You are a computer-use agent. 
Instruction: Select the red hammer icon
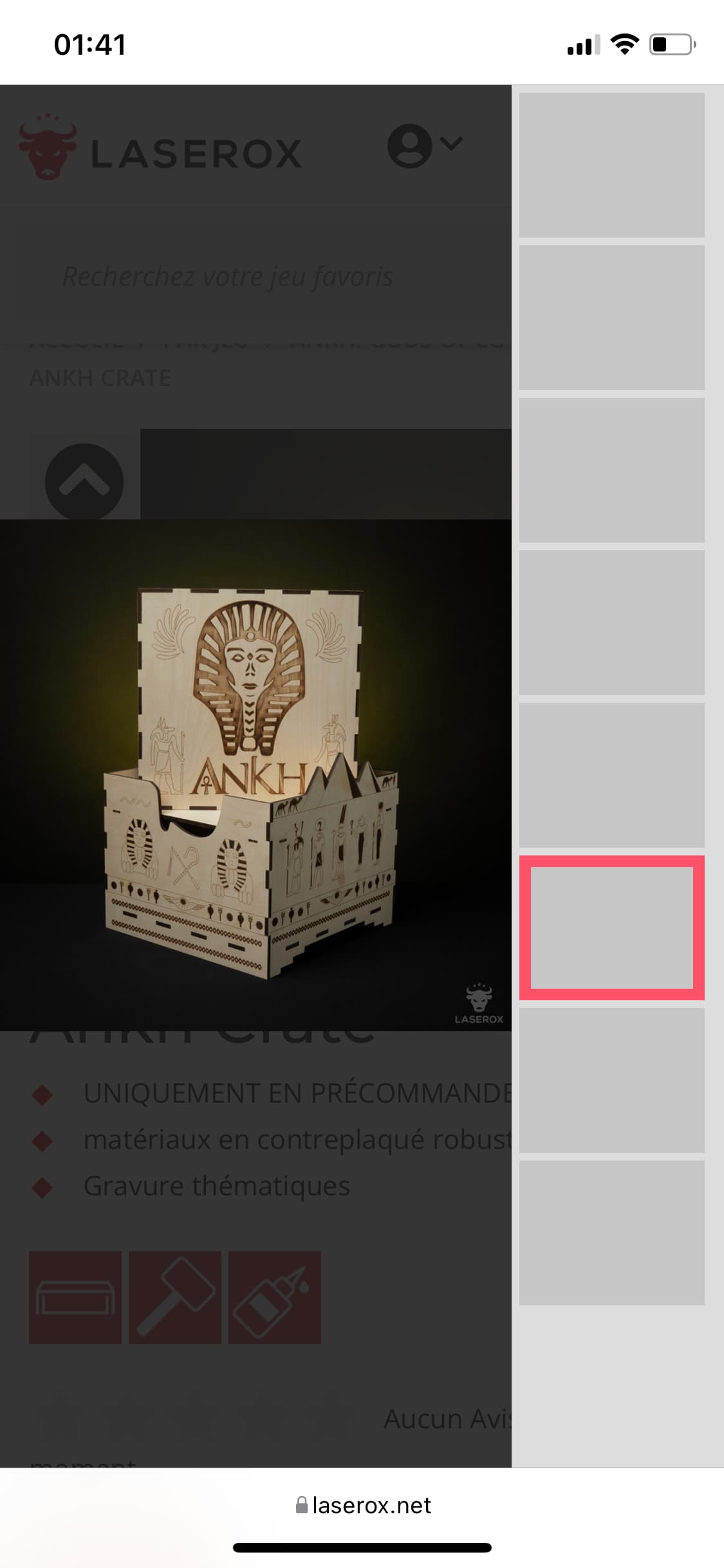[x=175, y=1297]
